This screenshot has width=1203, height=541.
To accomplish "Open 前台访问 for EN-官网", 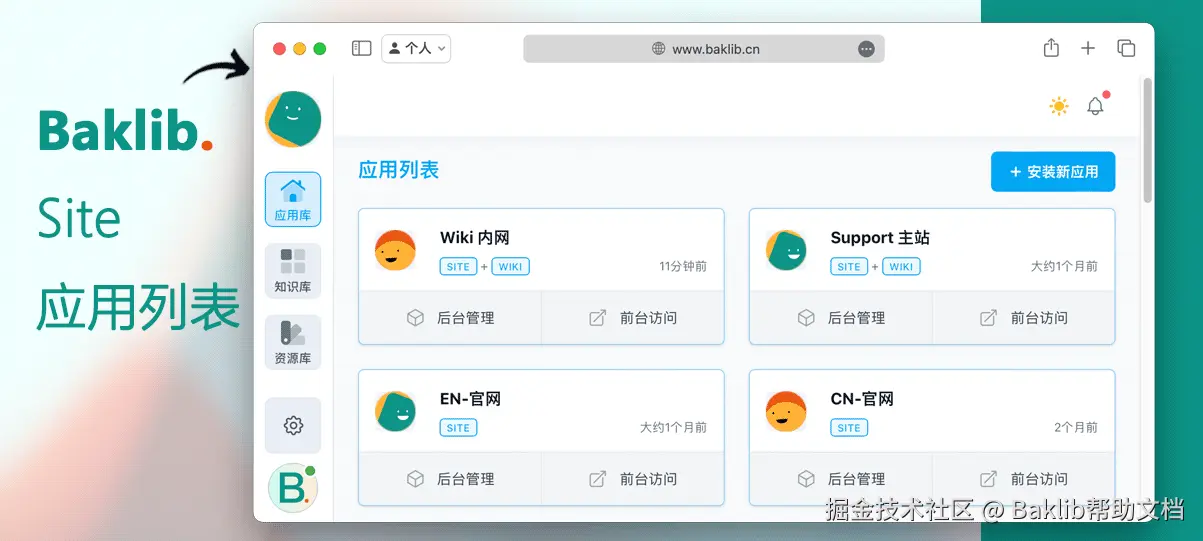I will click(x=633, y=479).
